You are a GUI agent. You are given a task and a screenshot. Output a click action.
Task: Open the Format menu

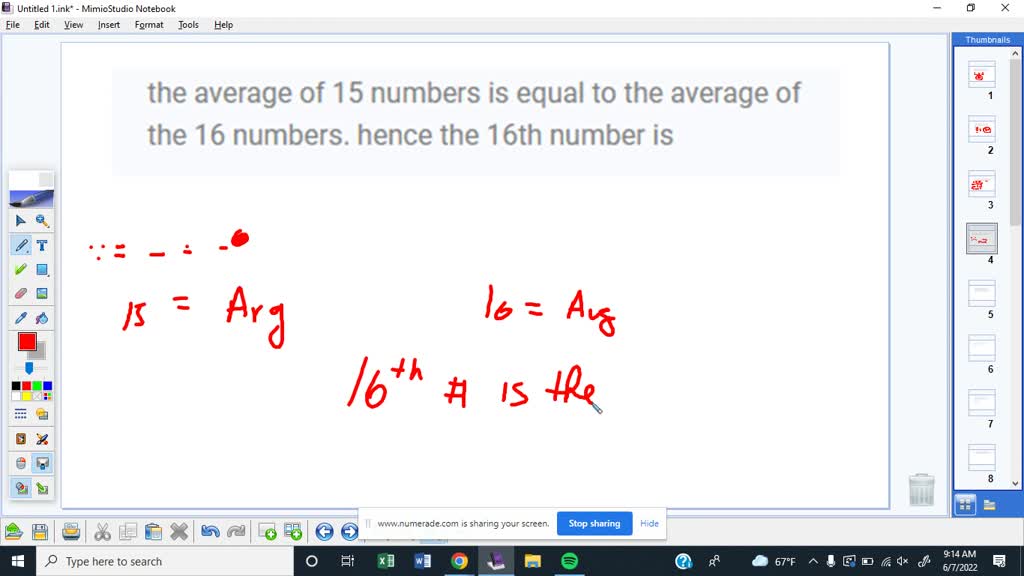149,24
